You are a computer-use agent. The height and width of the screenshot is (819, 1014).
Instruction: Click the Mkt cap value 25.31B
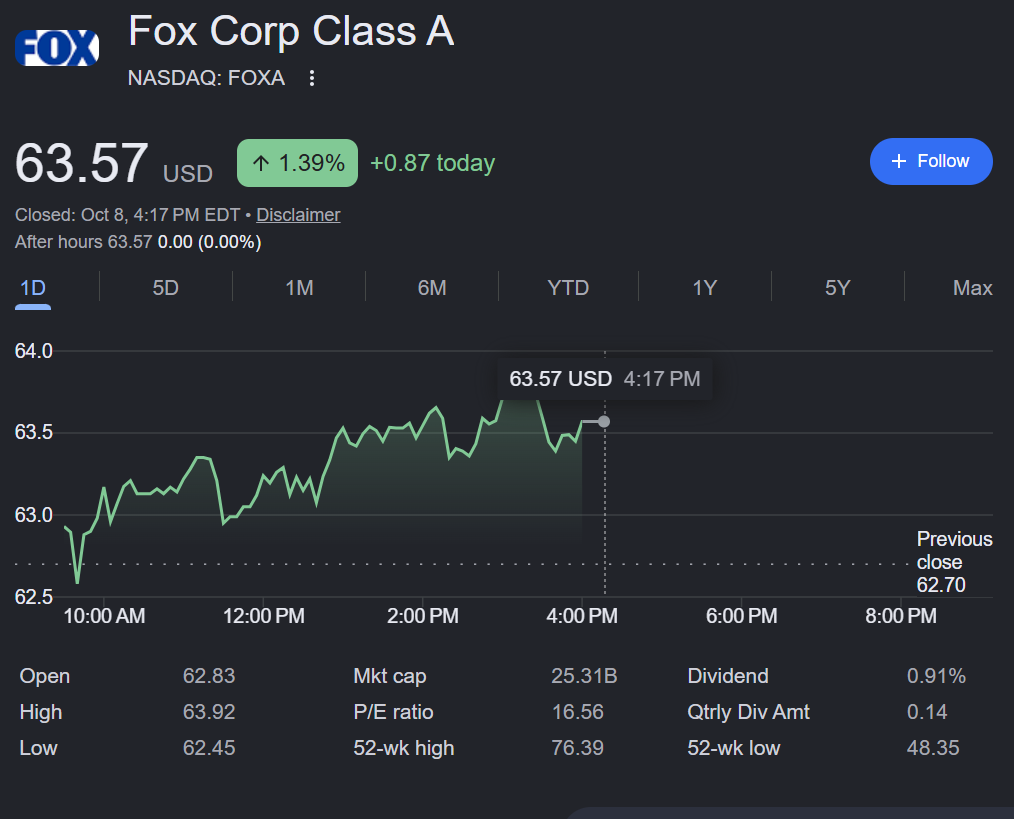(x=584, y=676)
